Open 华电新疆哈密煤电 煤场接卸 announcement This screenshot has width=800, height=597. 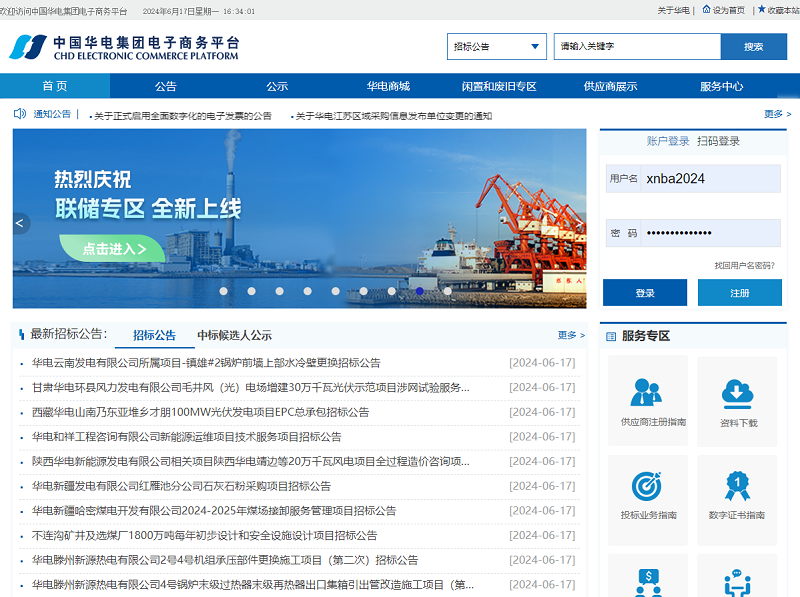214,511
